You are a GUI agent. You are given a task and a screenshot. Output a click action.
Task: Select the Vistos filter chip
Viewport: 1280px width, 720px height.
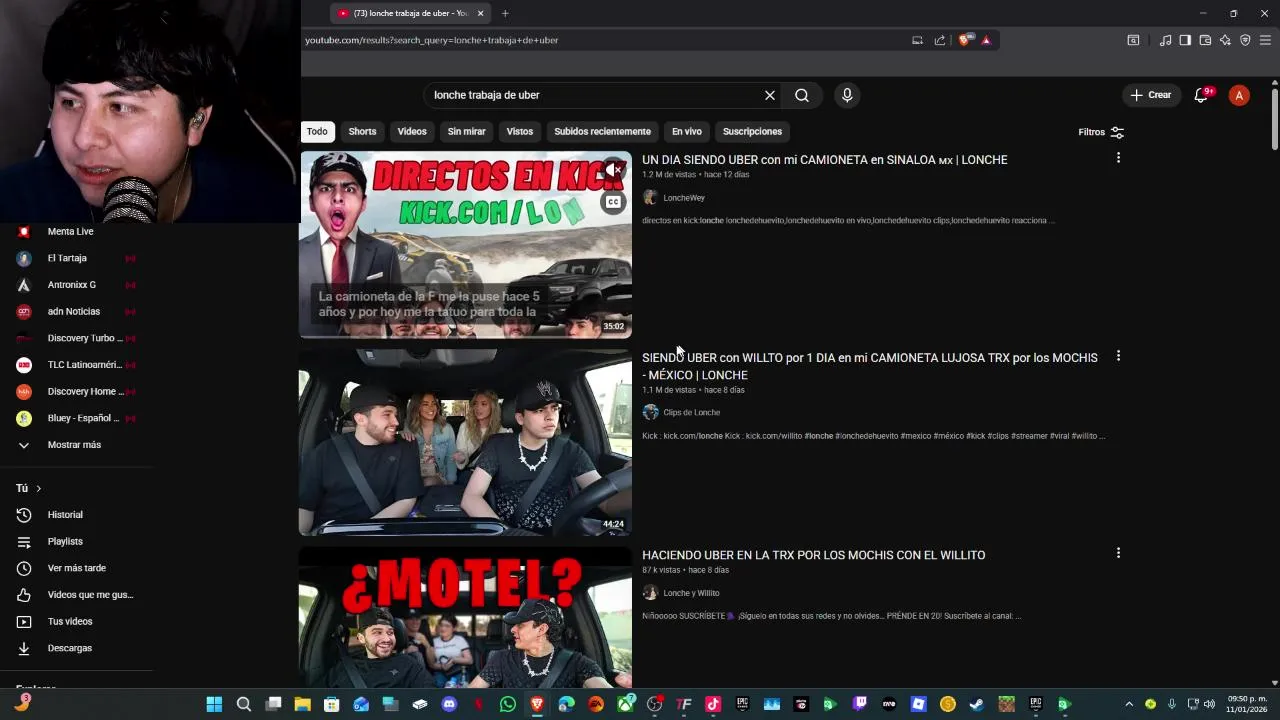(x=520, y=131)
